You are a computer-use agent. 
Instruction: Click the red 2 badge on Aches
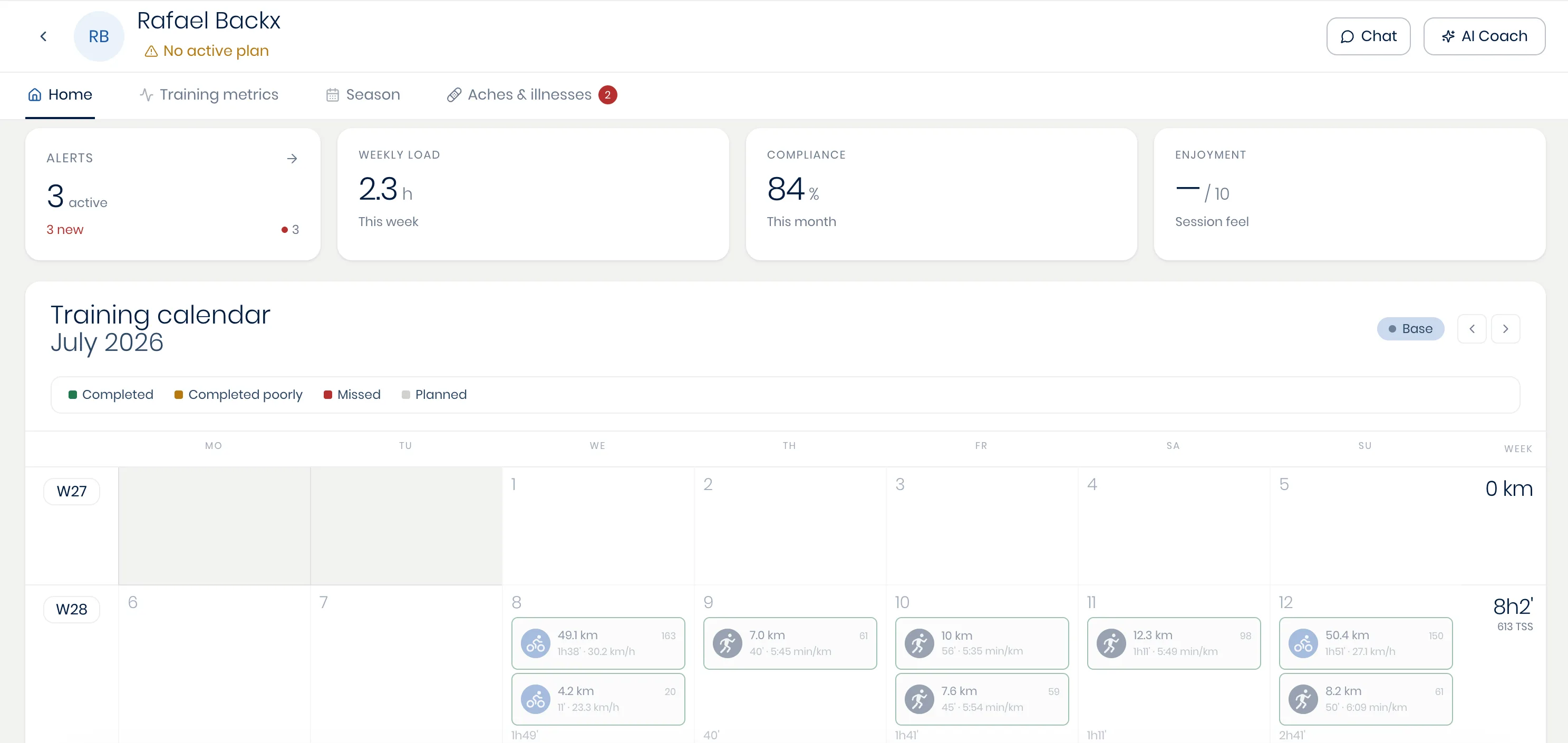pos(607,95)
